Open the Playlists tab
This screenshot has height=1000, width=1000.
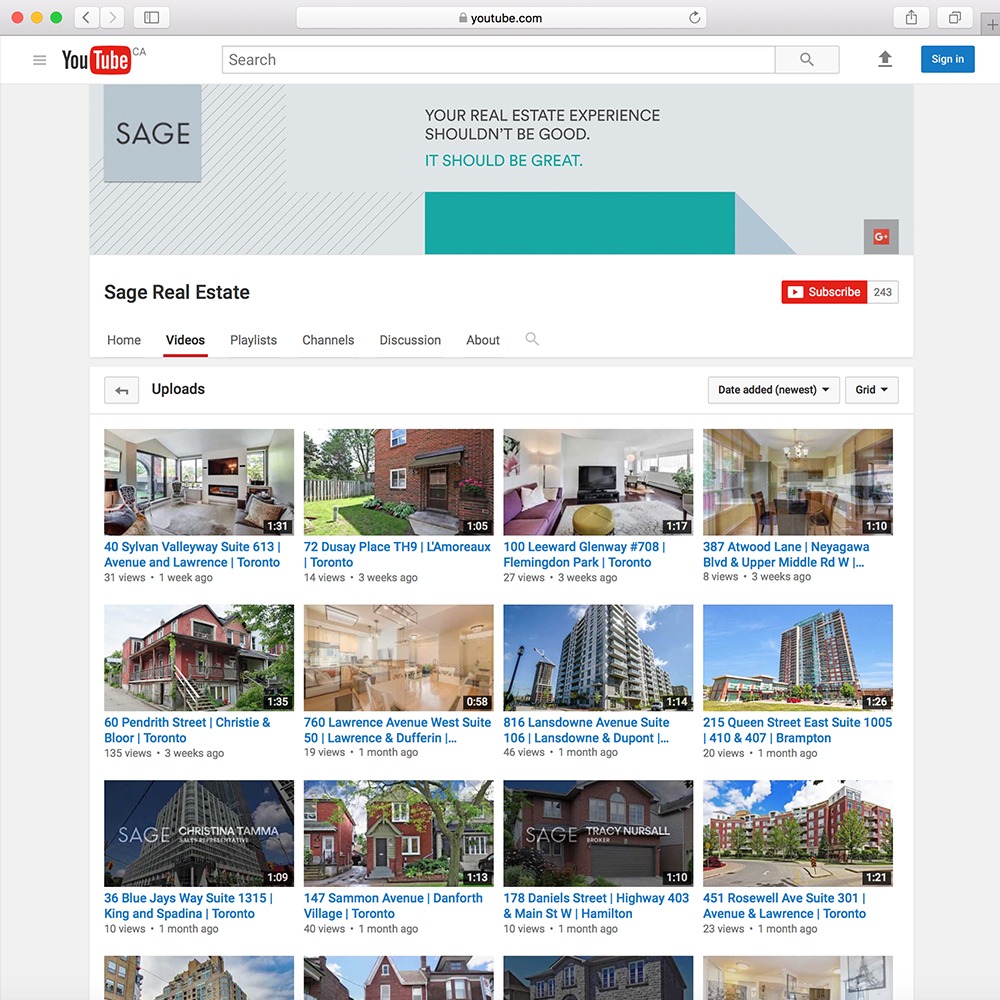[253, 340]
